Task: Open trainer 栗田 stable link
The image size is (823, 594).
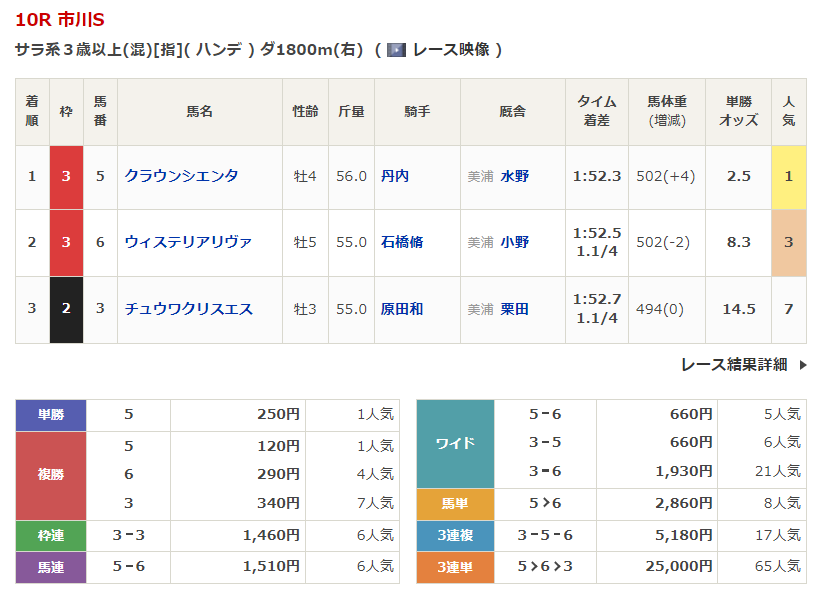Action: (x=515, y=309)
